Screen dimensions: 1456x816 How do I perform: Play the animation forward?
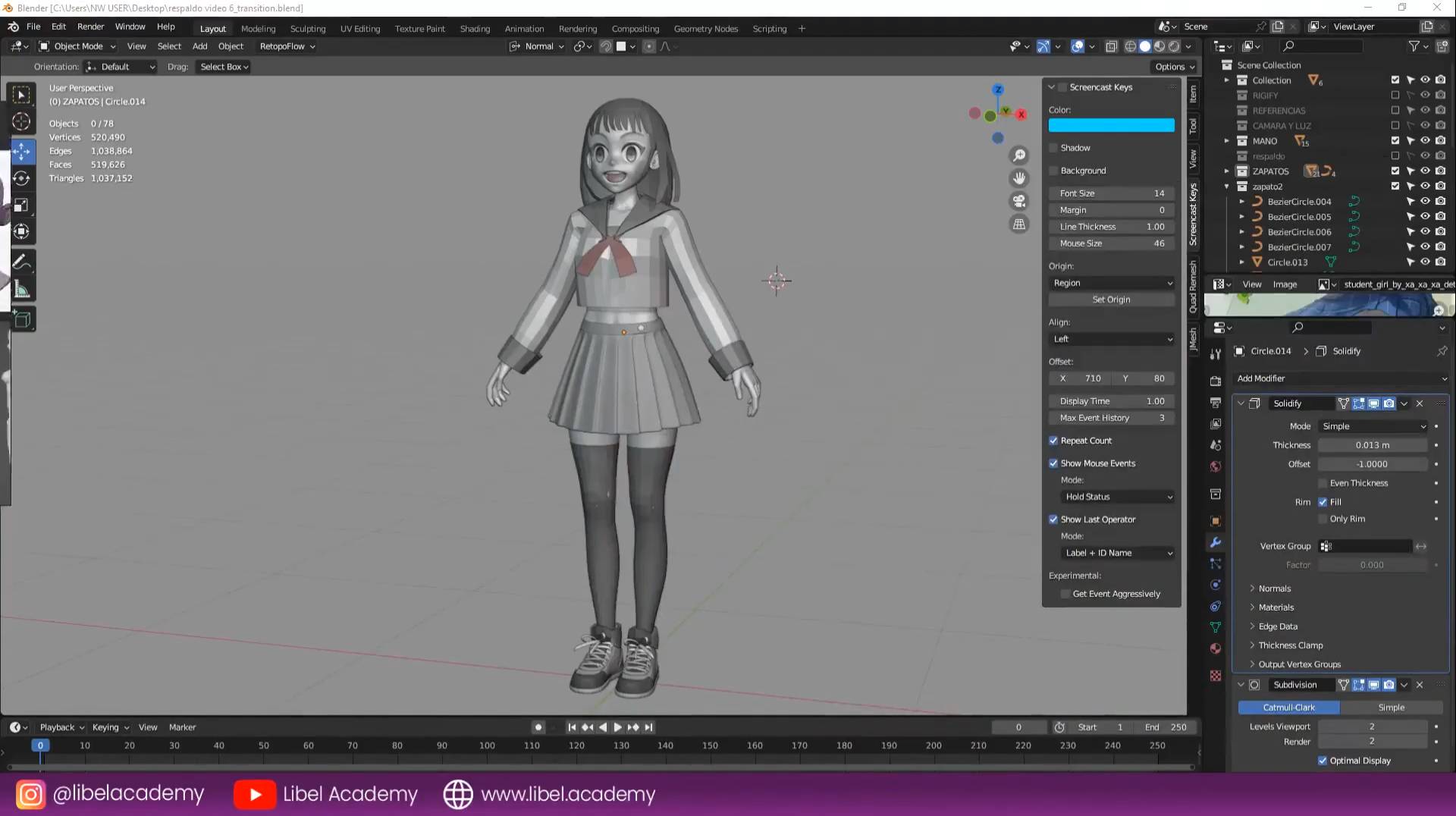(617, 727)
